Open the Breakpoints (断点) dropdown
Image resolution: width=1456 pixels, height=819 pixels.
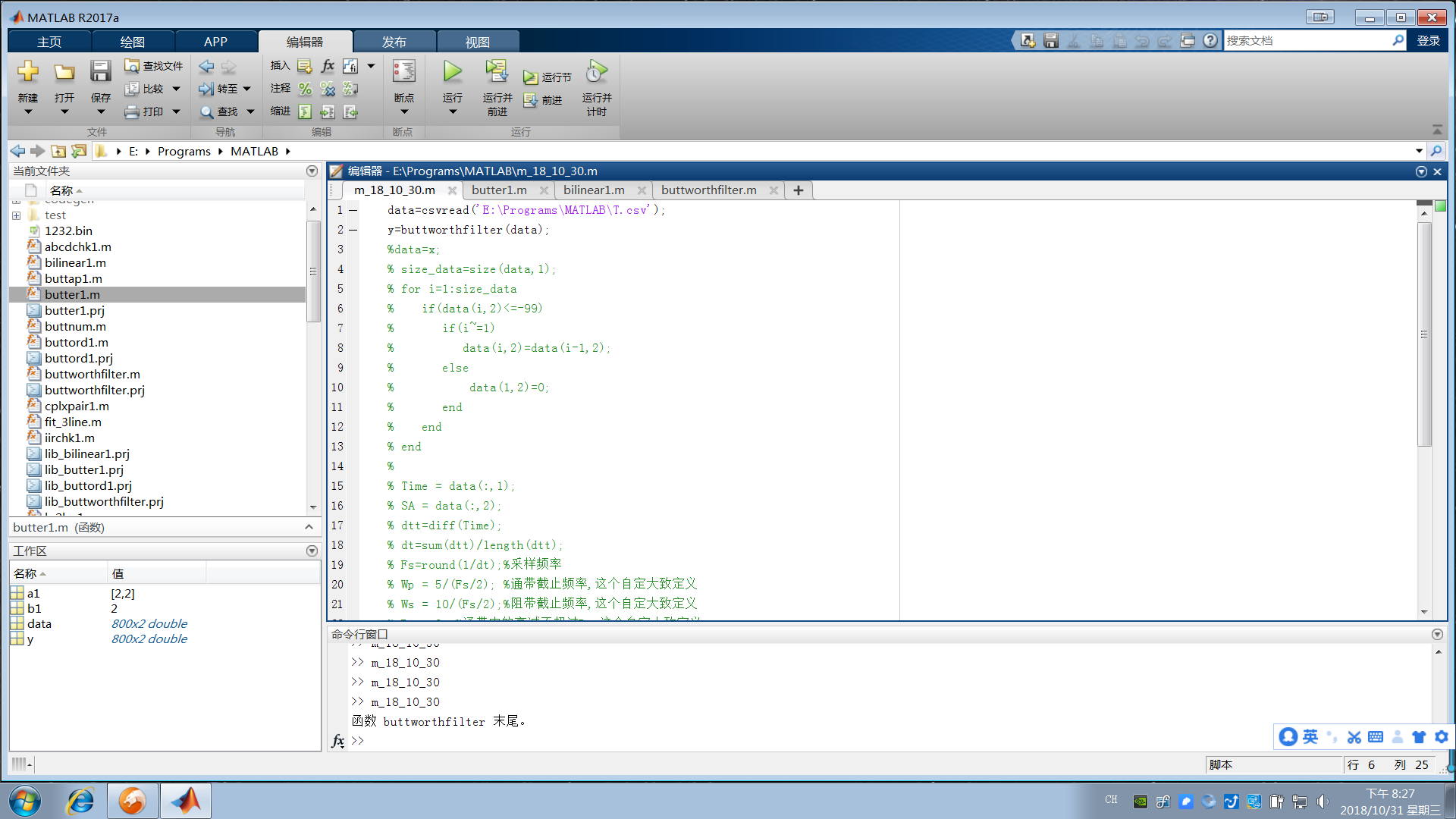pyautogui.click(x=403, y=111)
